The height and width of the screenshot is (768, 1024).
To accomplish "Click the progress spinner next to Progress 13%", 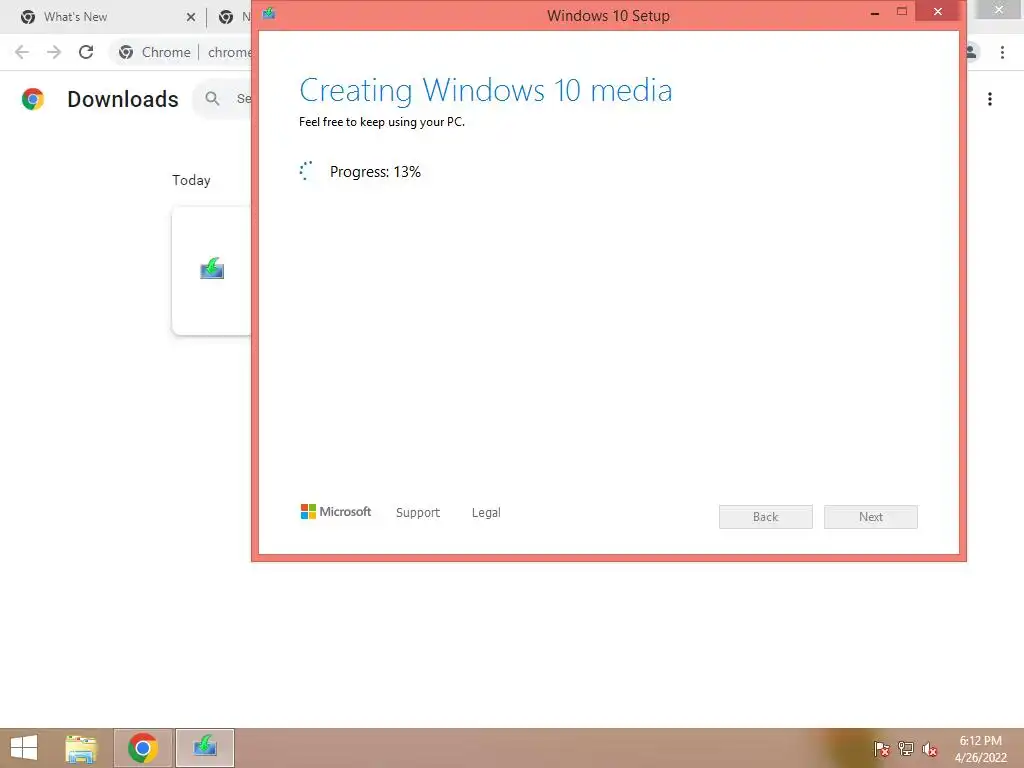I will tap(306, 171).
